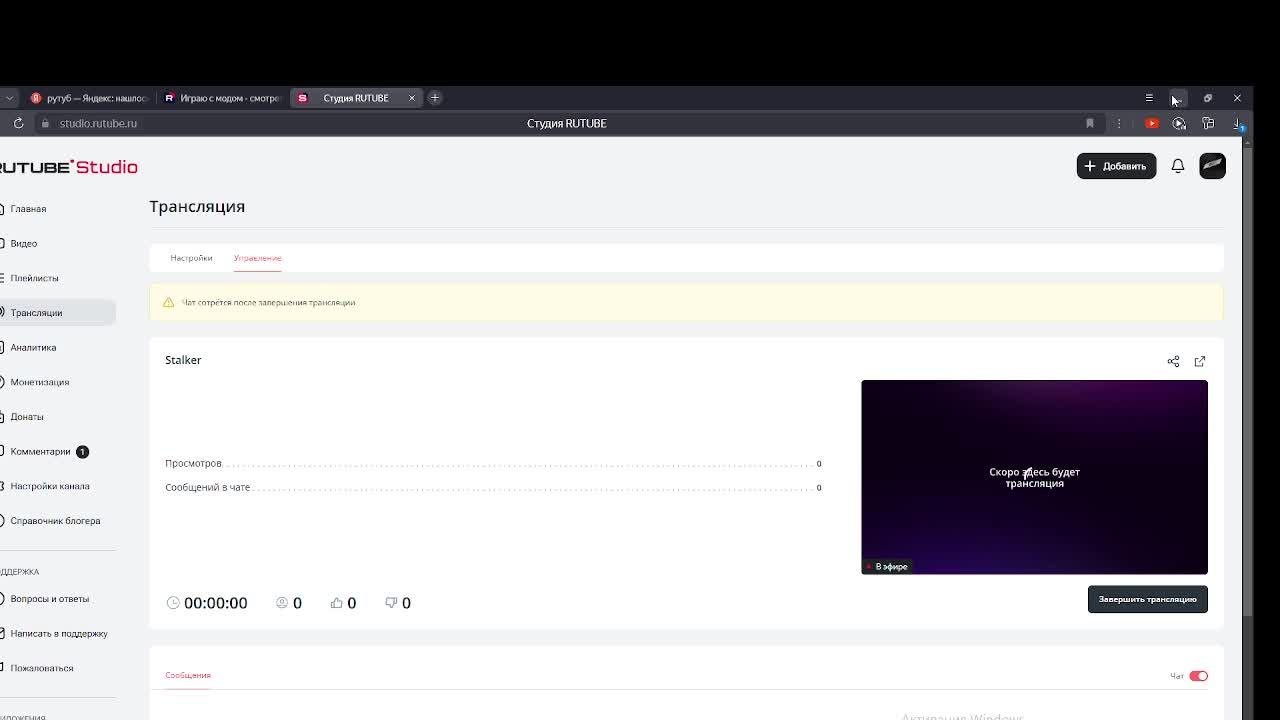This screenshot has height=720, width=1280.
Task: Open a new browser tab
Action: pyautogui.click(x=435, y=98)
